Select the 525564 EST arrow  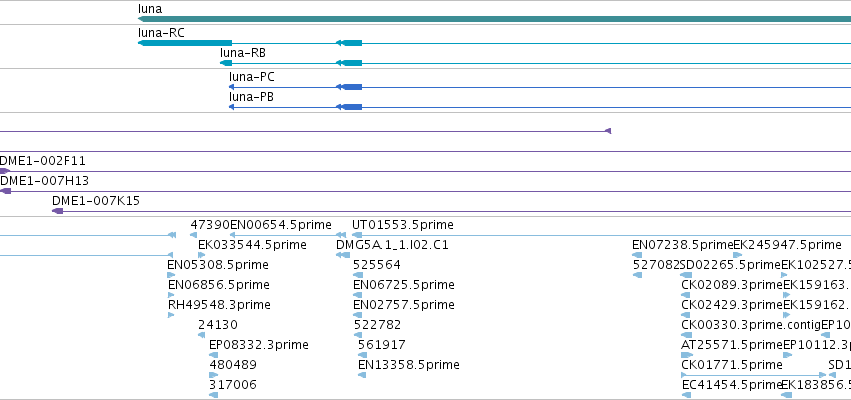tap(358, 275)
